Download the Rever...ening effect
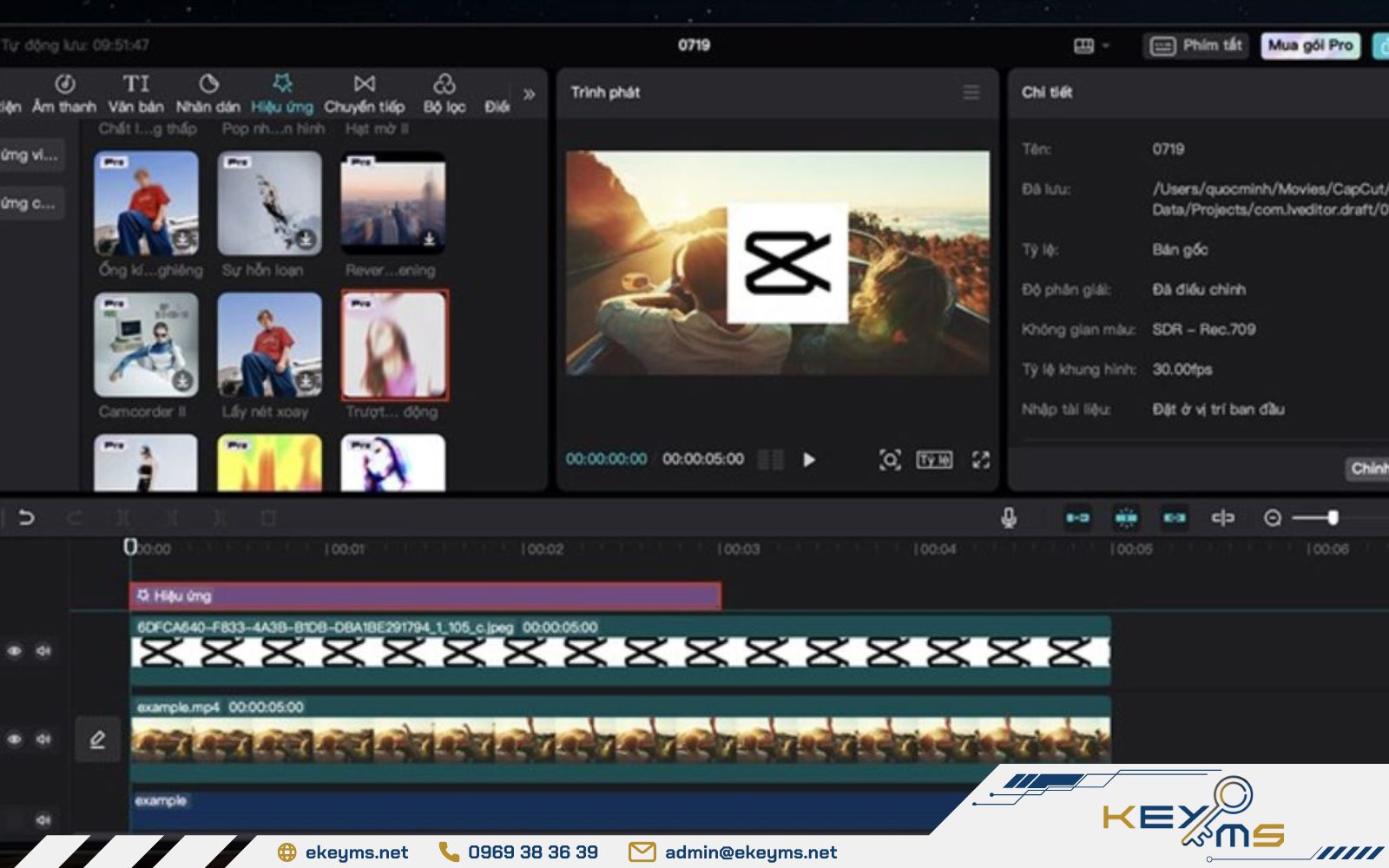The image size is (1389, 868). (429, 239)
